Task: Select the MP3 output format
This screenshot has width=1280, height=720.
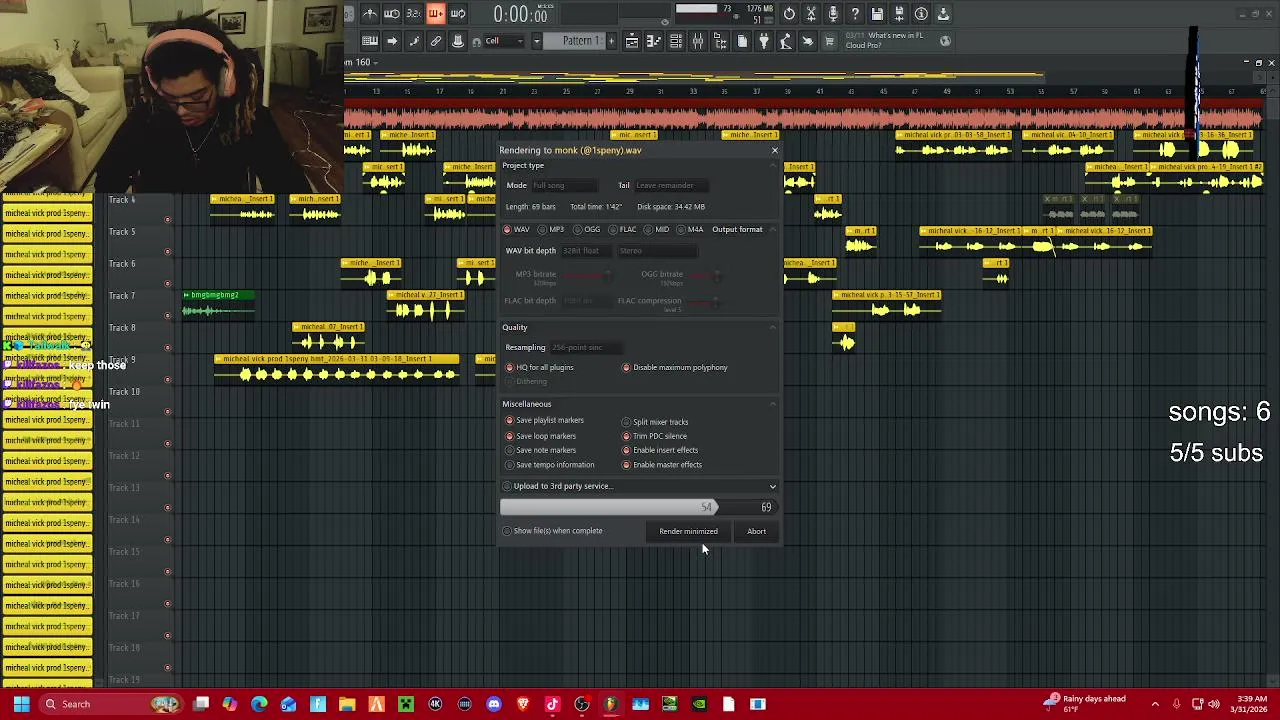Action: click(552, 230)
